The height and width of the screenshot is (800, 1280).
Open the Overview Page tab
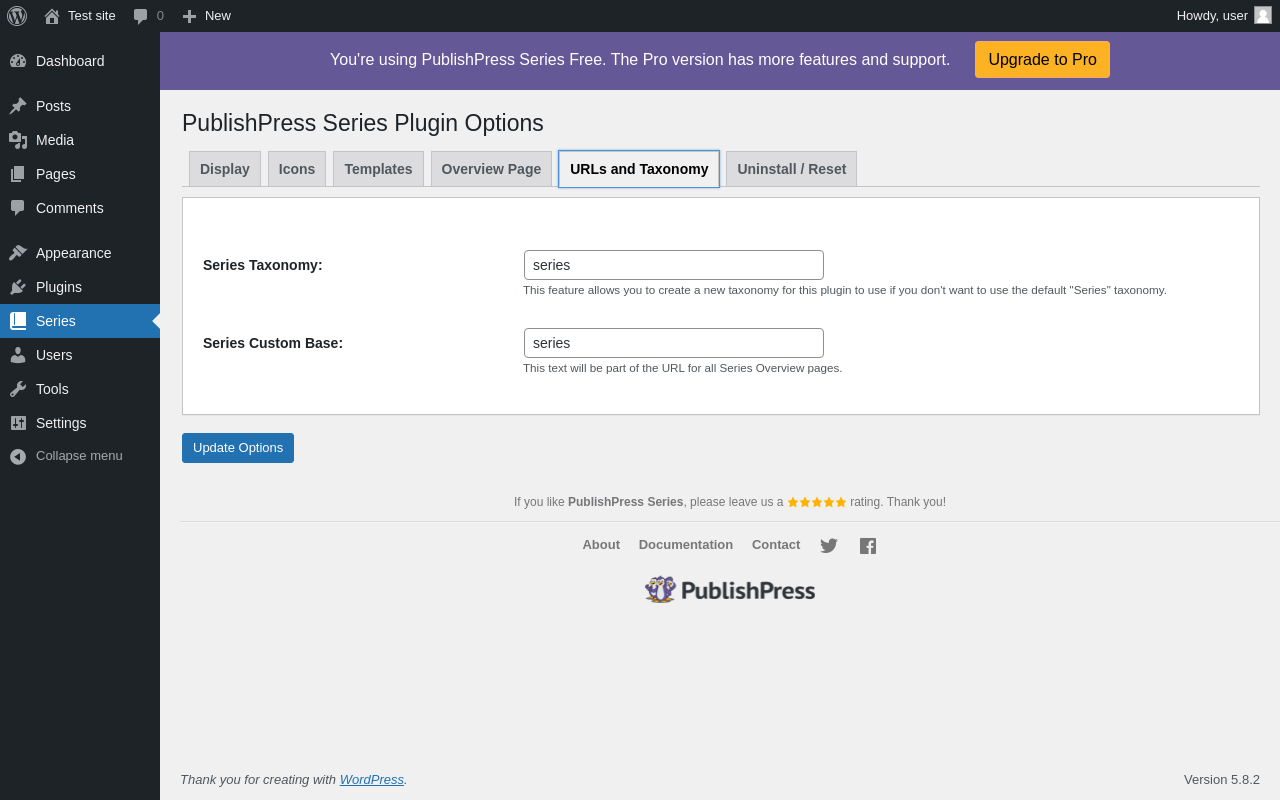tap(491, 169)
